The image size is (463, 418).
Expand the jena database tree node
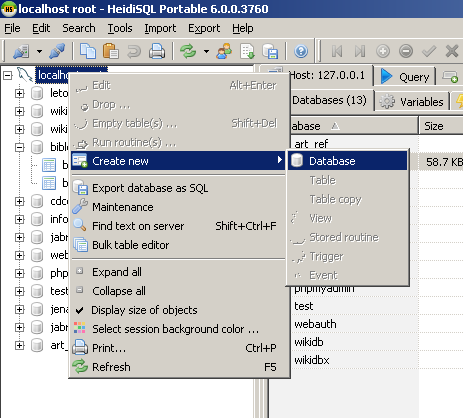click(x=20, y=309)
